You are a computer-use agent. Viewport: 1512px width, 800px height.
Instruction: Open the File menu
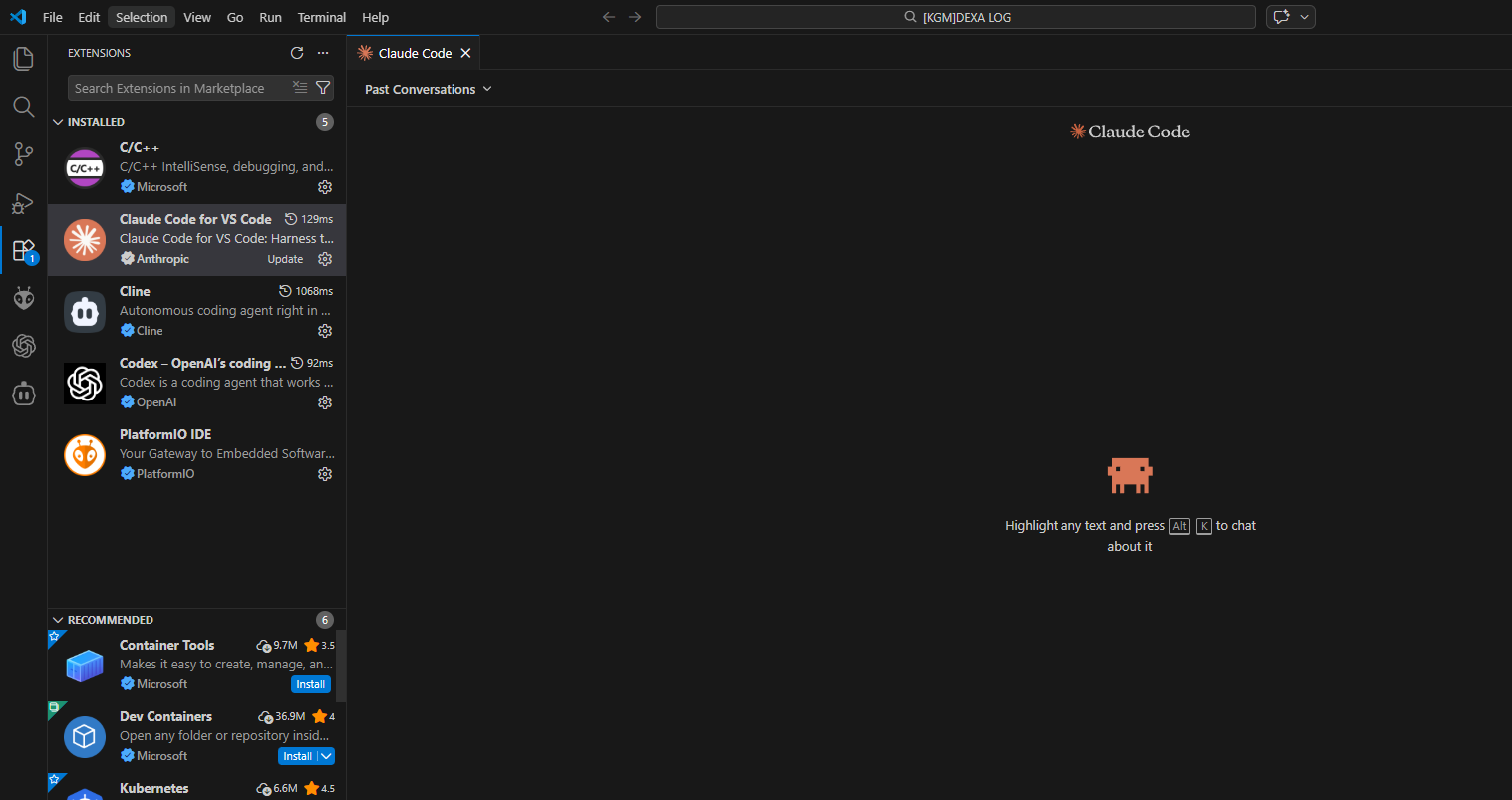click(53, 17)
